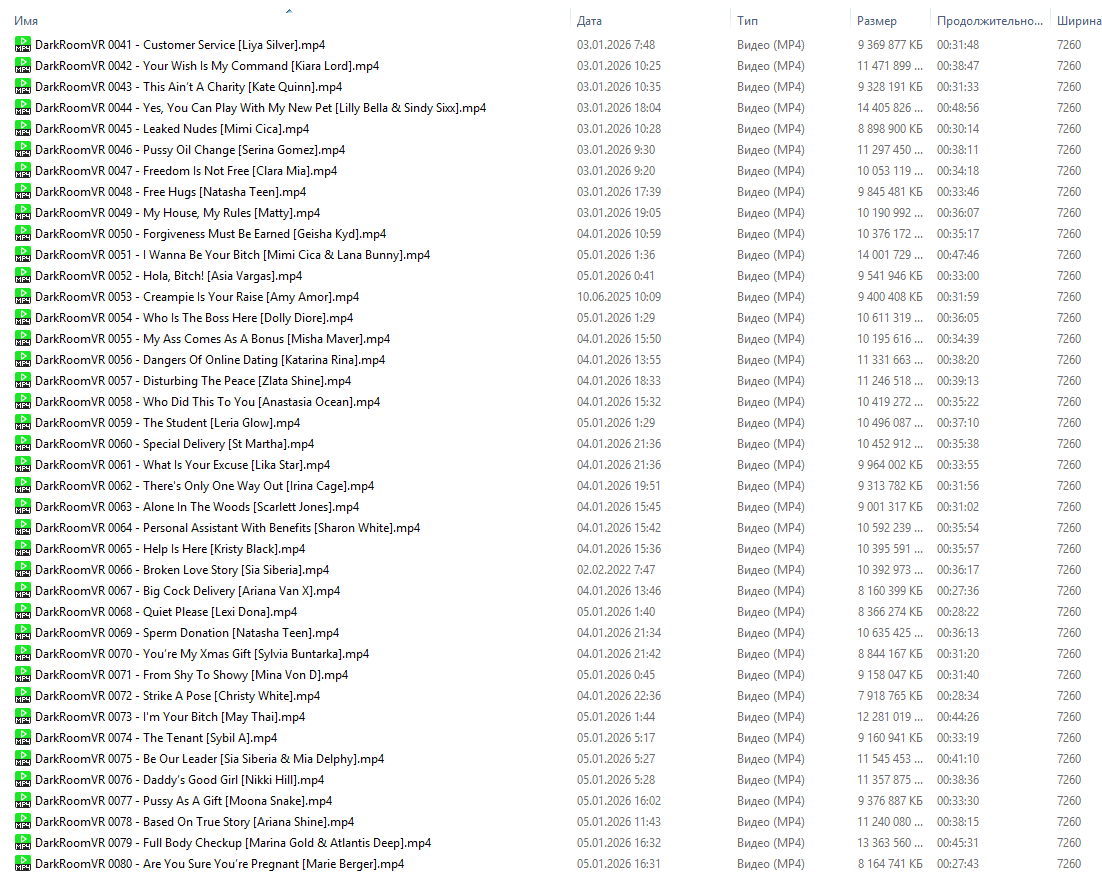Sort files by the Дата column header

point(589,21)
